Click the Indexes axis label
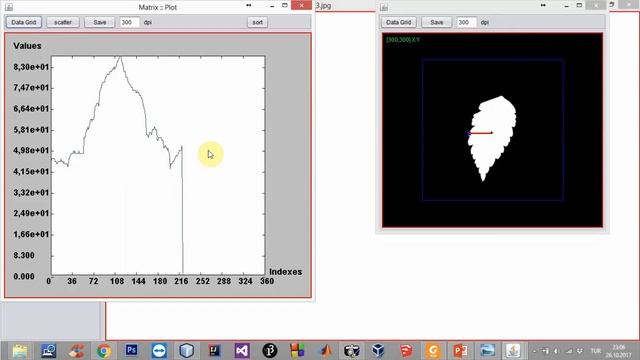 (x=286, y=272)
